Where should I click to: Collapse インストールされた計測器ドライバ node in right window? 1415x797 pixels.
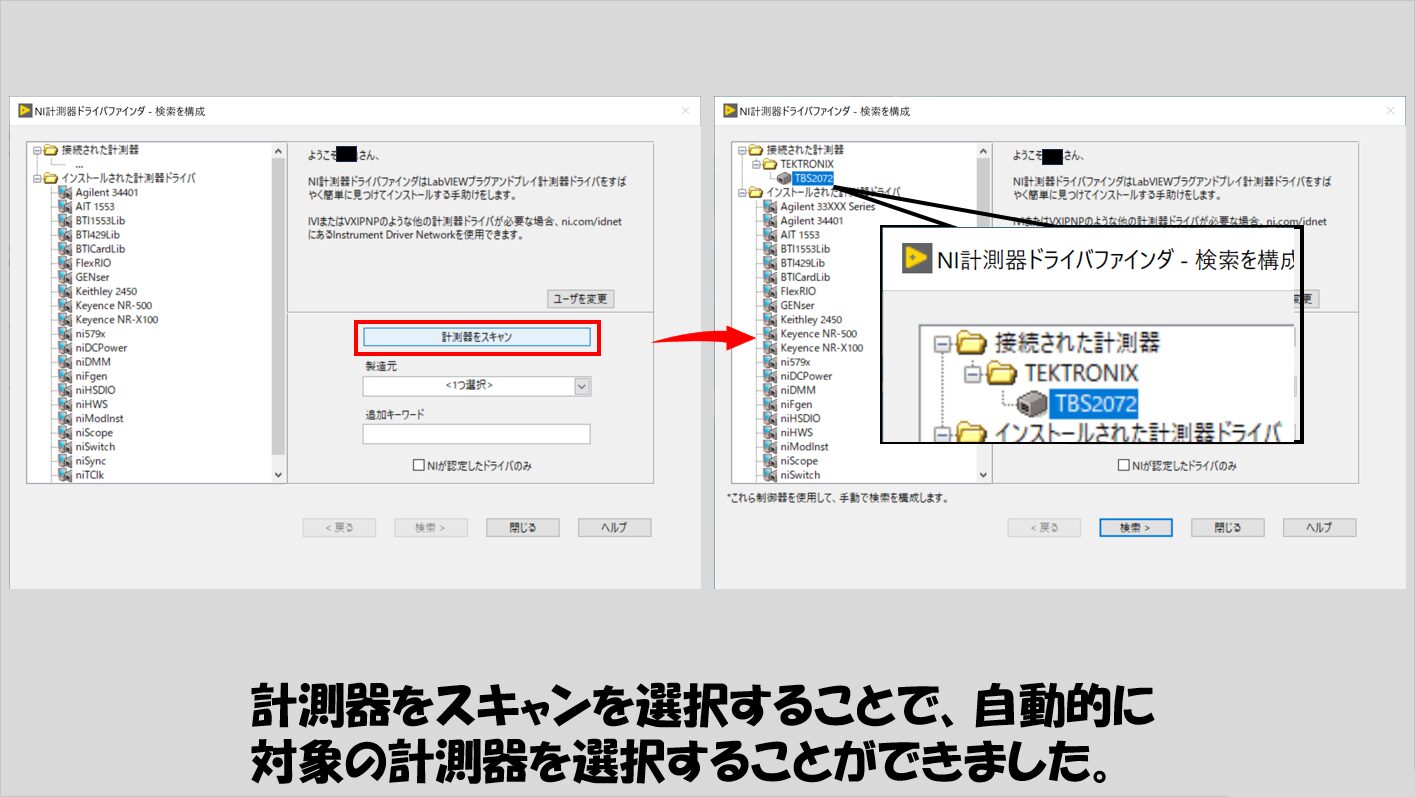coord(742,192)
